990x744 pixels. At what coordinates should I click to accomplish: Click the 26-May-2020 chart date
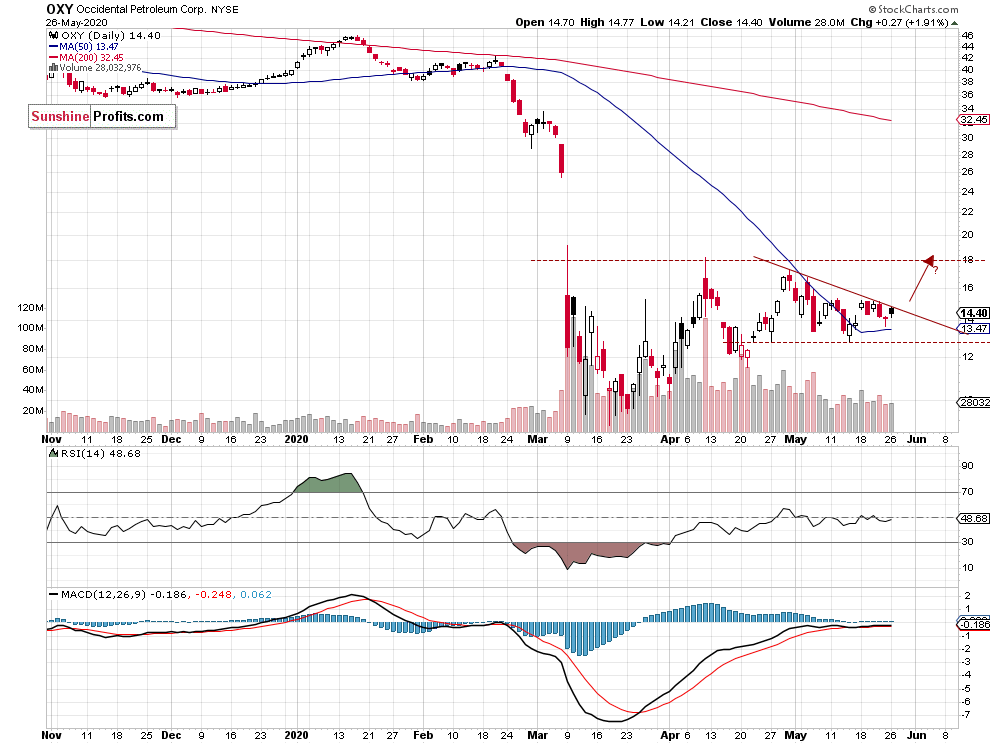click(x=76, y=22)
